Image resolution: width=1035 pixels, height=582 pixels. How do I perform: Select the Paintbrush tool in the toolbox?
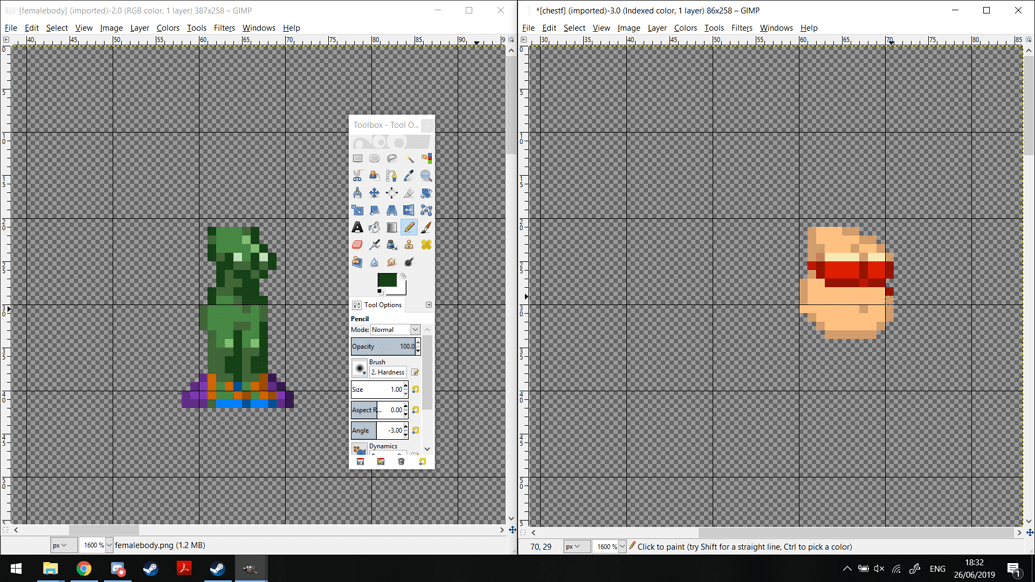pyautogui.click(x=426, y=227)
